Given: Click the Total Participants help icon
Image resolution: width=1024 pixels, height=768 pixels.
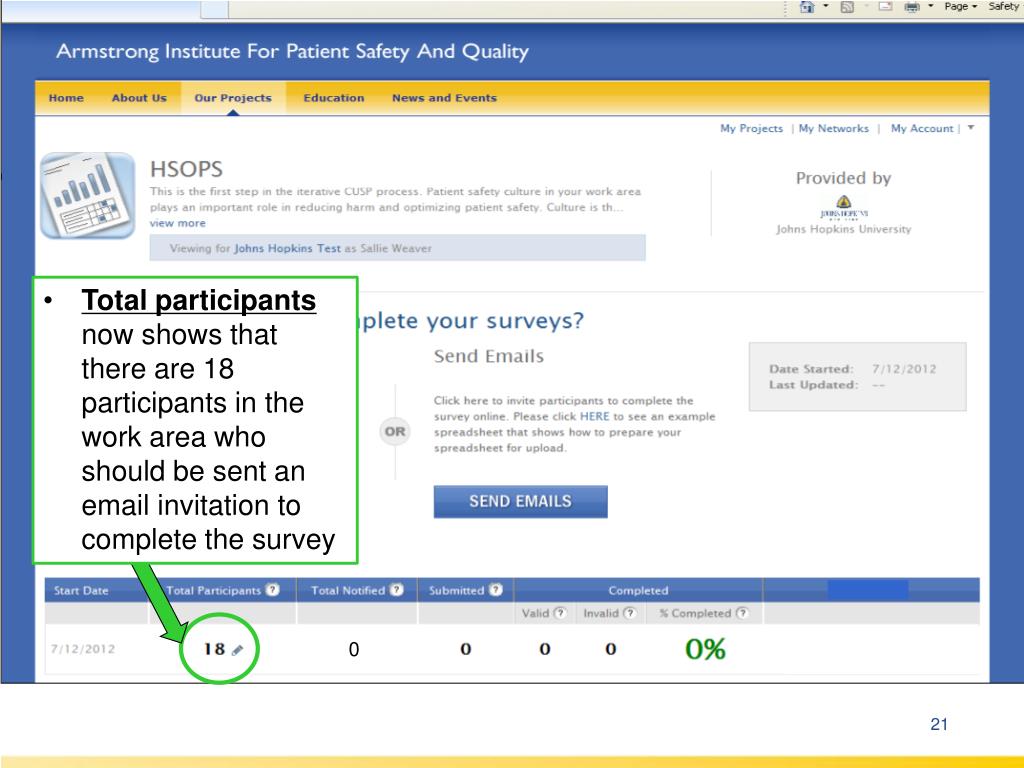Looking at the screenshot, I should [272, 590].
